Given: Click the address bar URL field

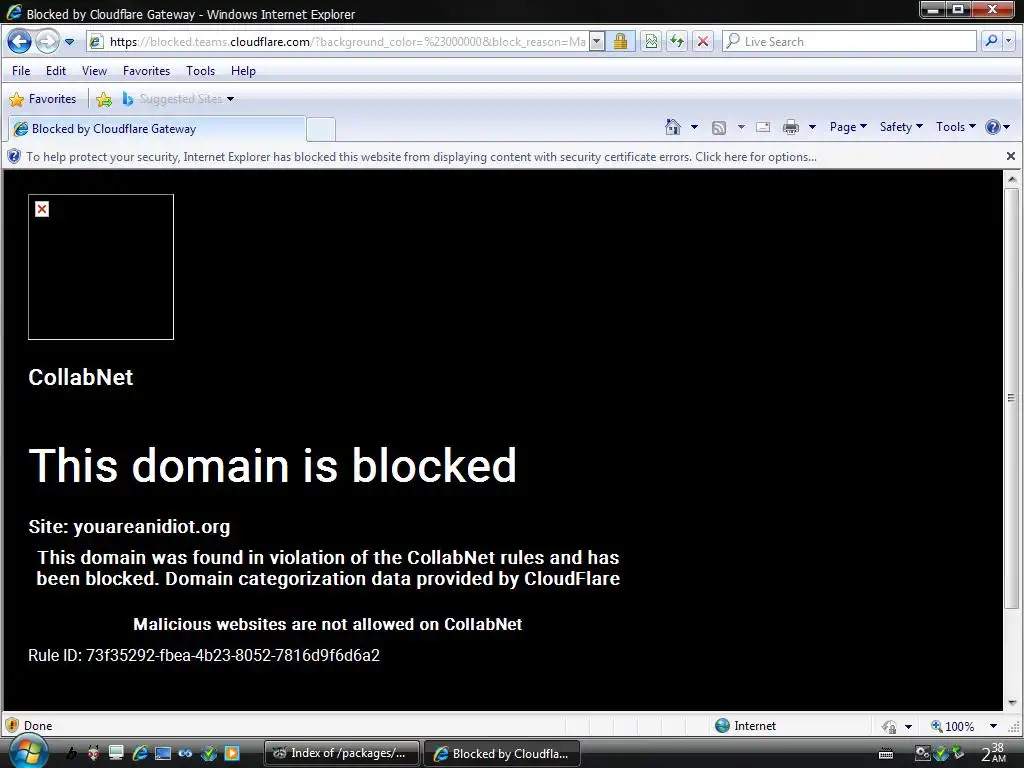Looking at the screenshot, I should click(x=338, y=42).
